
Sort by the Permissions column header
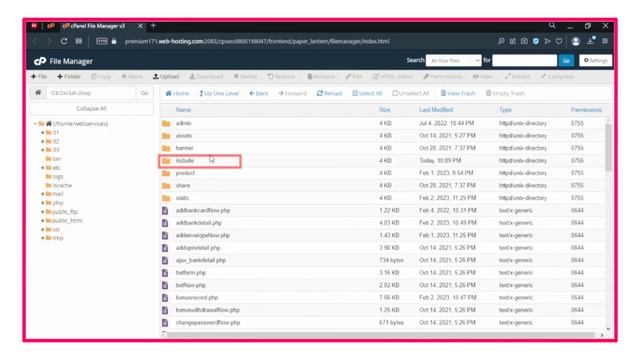[586, 110]
